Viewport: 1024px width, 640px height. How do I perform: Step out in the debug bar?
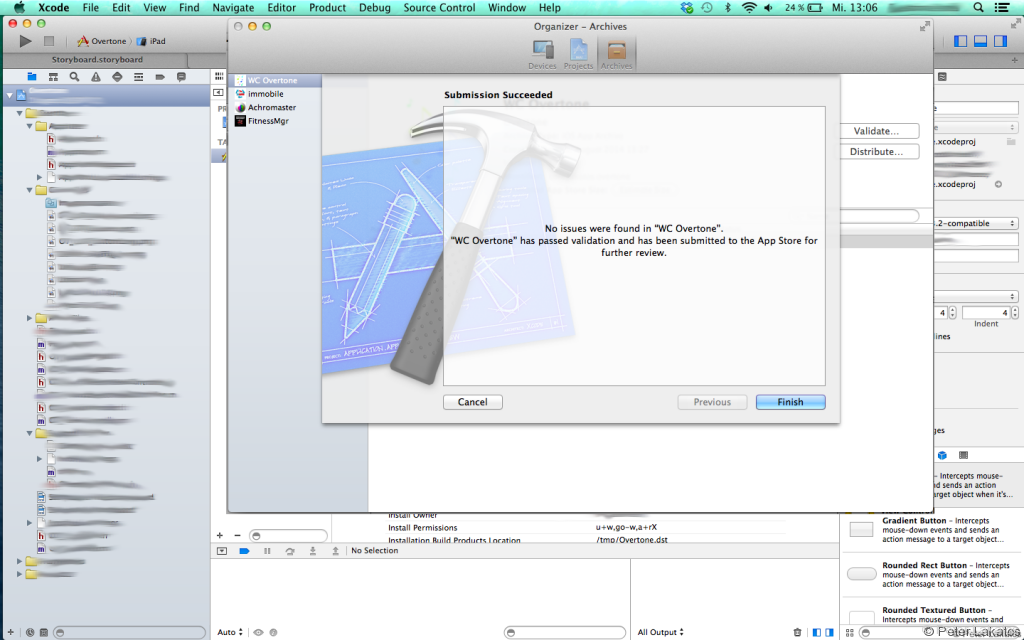pyautogui.click(x=335, y=551)
